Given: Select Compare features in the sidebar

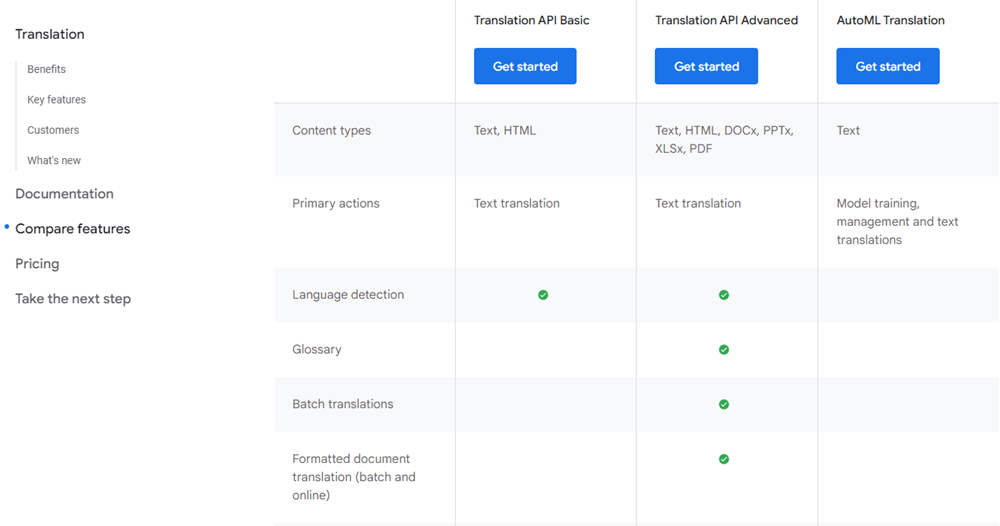Looking at the screenshot, I should (73, 229).
